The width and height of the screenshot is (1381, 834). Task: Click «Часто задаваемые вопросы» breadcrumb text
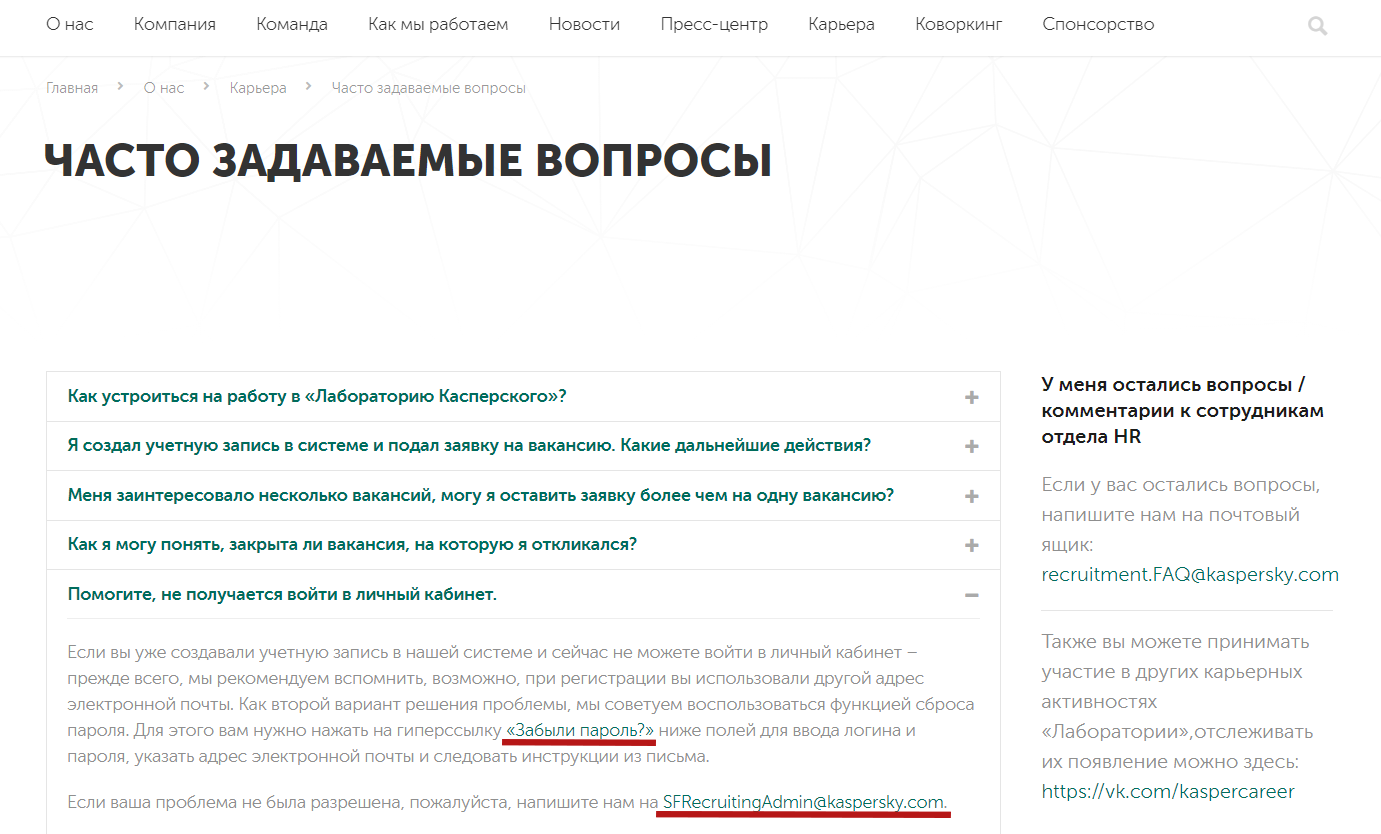click(x=429, y=88)
